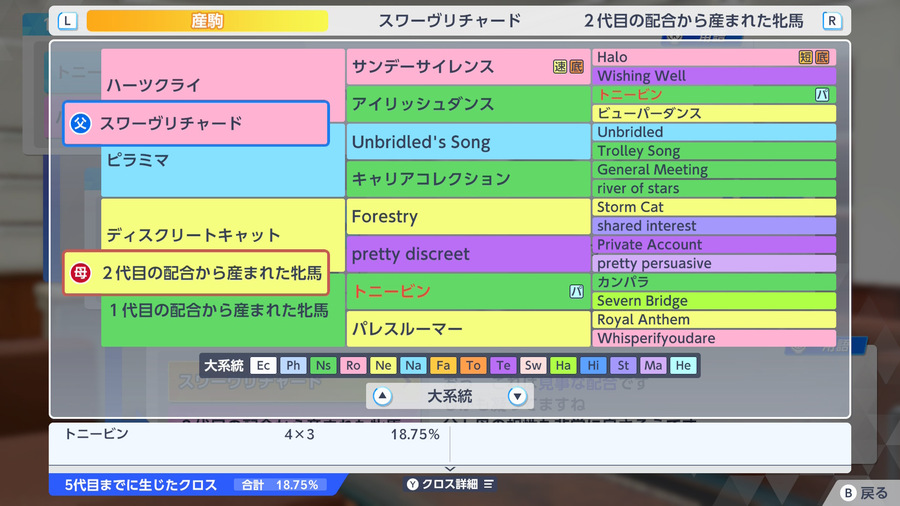900x506 pixels.
Task: Select the 2代目の配合から産まれた牝馬 header tab
Action: click(x=693, y=21)
